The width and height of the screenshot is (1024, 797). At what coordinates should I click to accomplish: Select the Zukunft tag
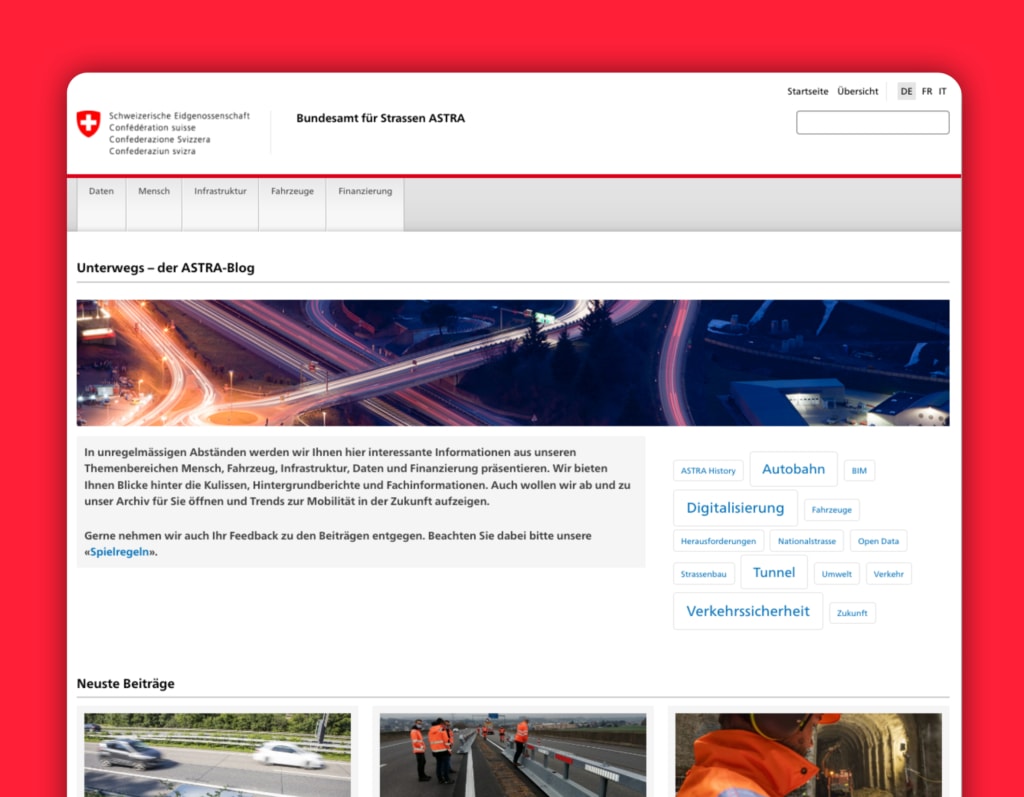click(x=852, y=613)
